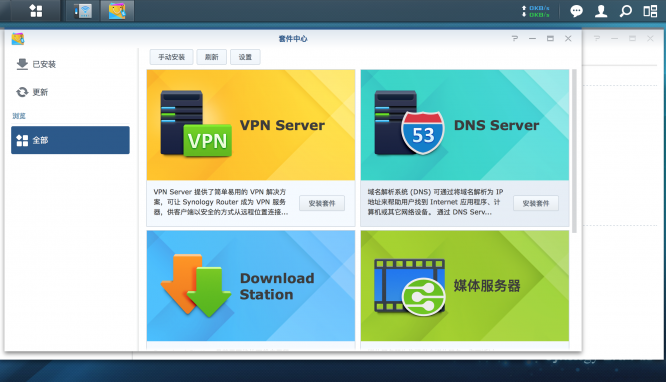Image resolution: width=666 pixels, height=382 pixels.
Task: Close the Package Center window
Action: pos(568,38)
